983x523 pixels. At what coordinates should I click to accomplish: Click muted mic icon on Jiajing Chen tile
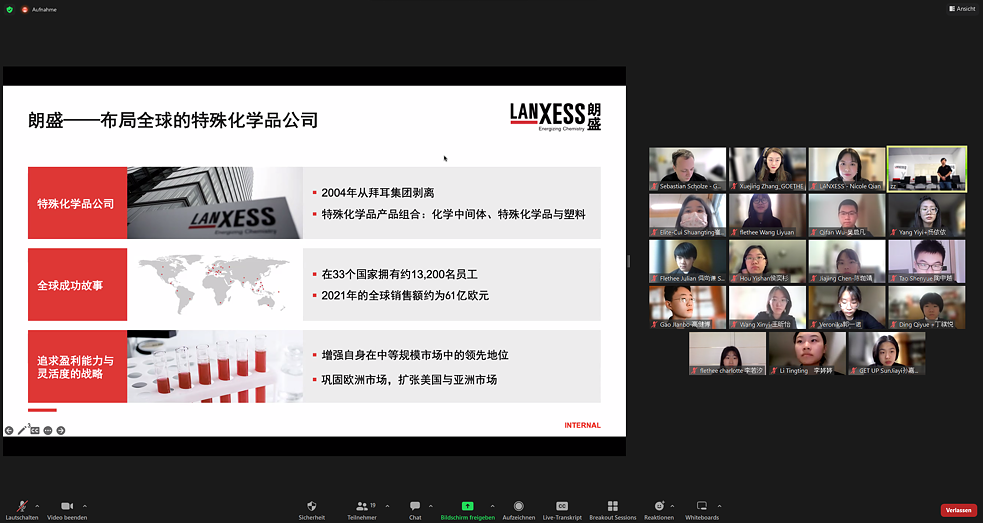pyautogui.click(x=814, y=278)
